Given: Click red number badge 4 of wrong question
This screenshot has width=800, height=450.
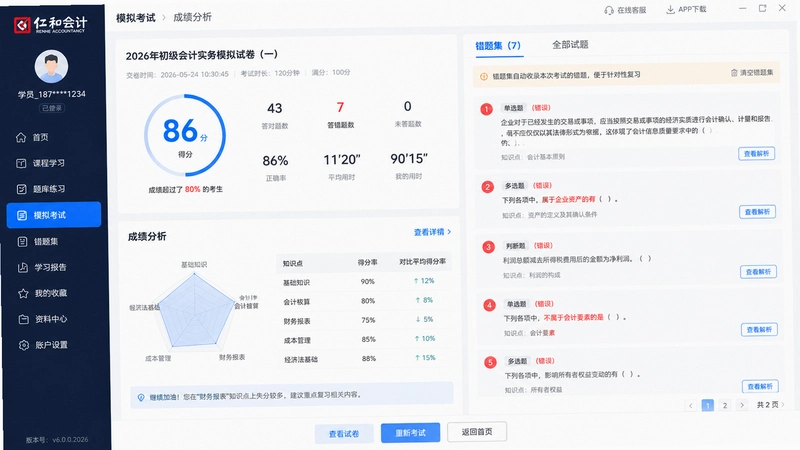Looking at the screenshot, I should (x=489, y=305).
